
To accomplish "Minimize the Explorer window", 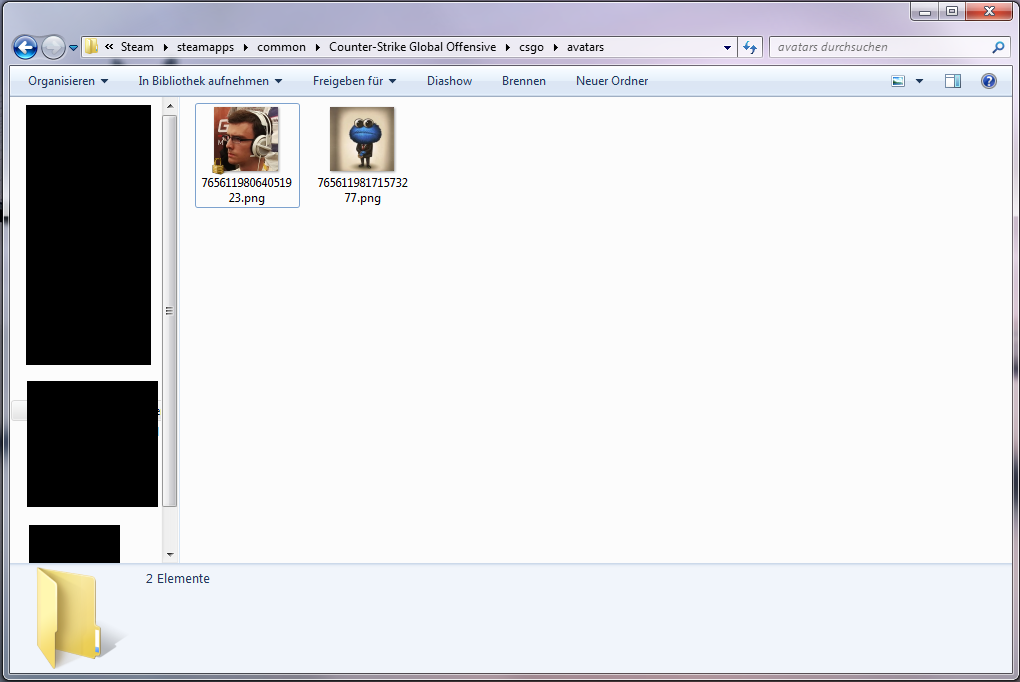I will 924,11.
